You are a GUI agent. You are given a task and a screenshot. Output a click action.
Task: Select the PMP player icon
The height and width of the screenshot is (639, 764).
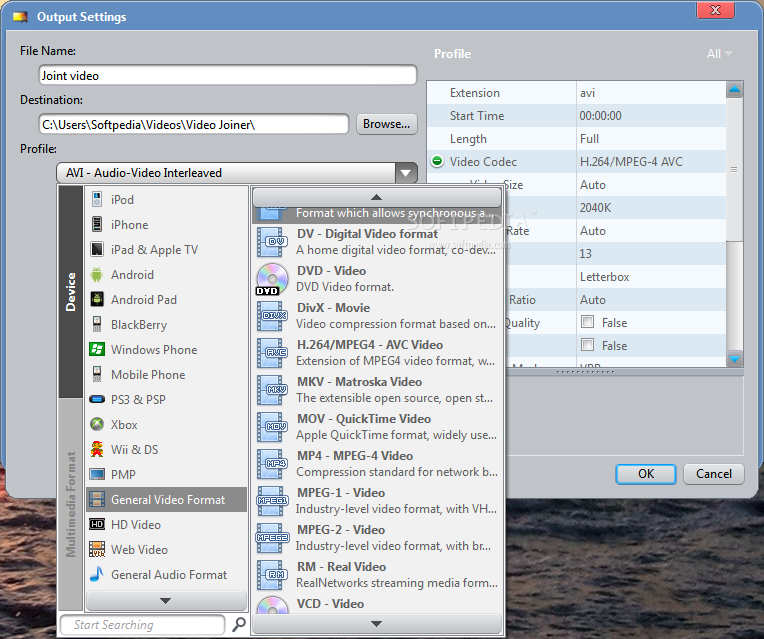point(97,474)
